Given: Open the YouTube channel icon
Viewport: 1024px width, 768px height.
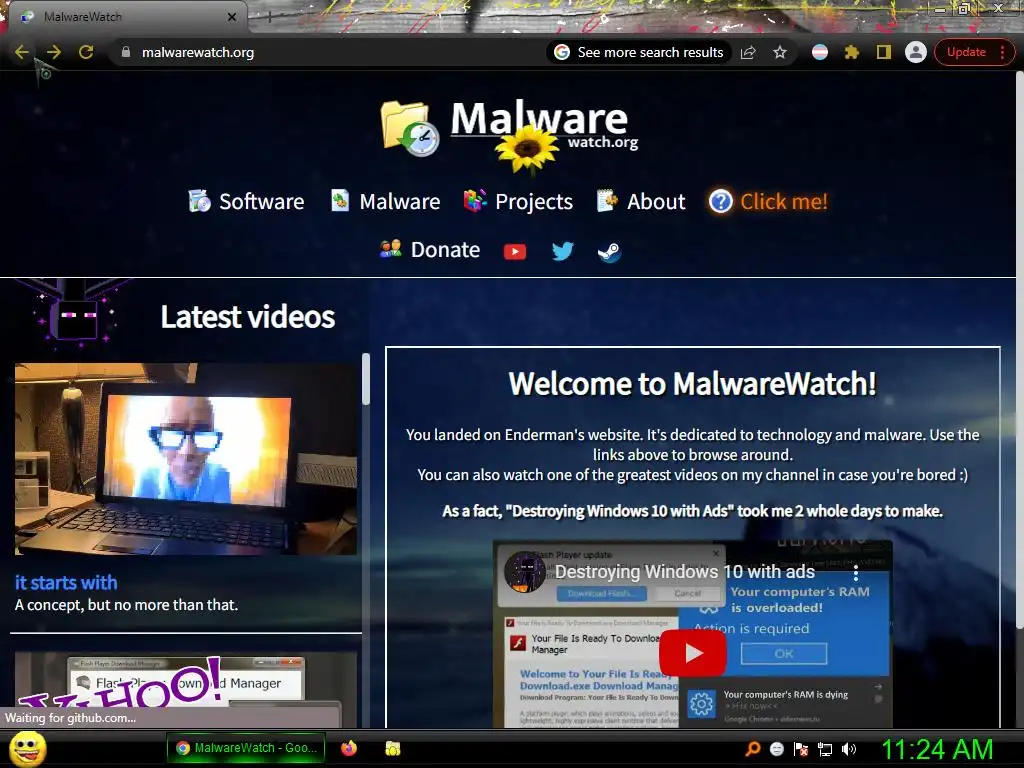Looking at the screenshot, I should (515, 251).
